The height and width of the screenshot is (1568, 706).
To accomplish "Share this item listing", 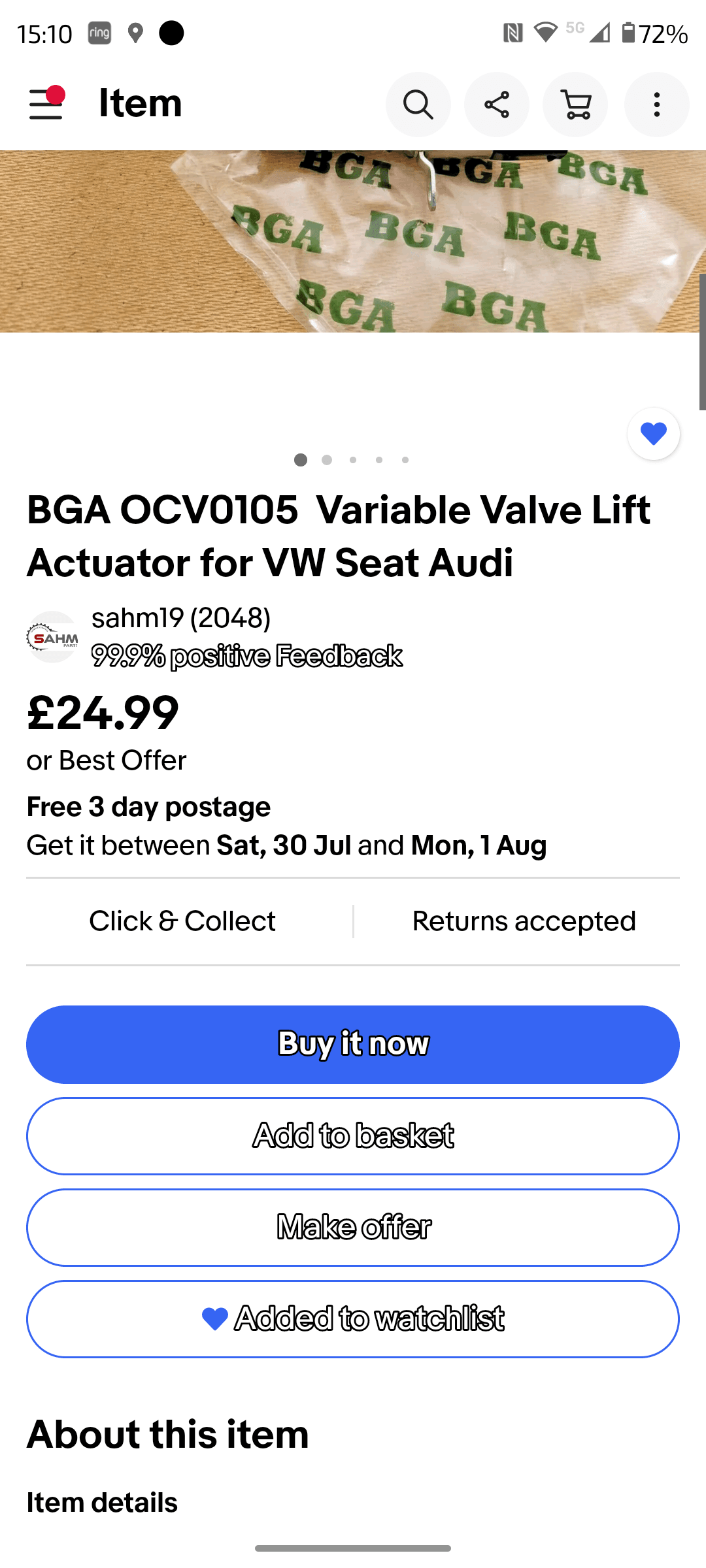I will [497, 105].
